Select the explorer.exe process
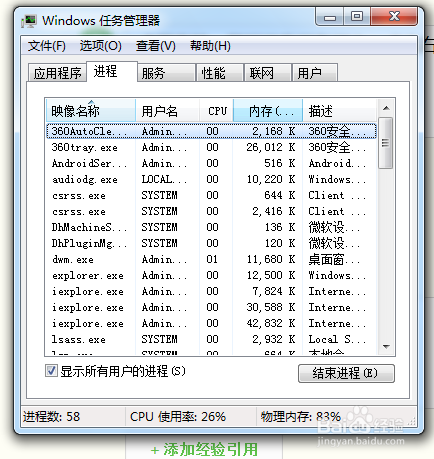Image resolution: width=434 pixels, height=459 pixels. (x=211, y=275)
